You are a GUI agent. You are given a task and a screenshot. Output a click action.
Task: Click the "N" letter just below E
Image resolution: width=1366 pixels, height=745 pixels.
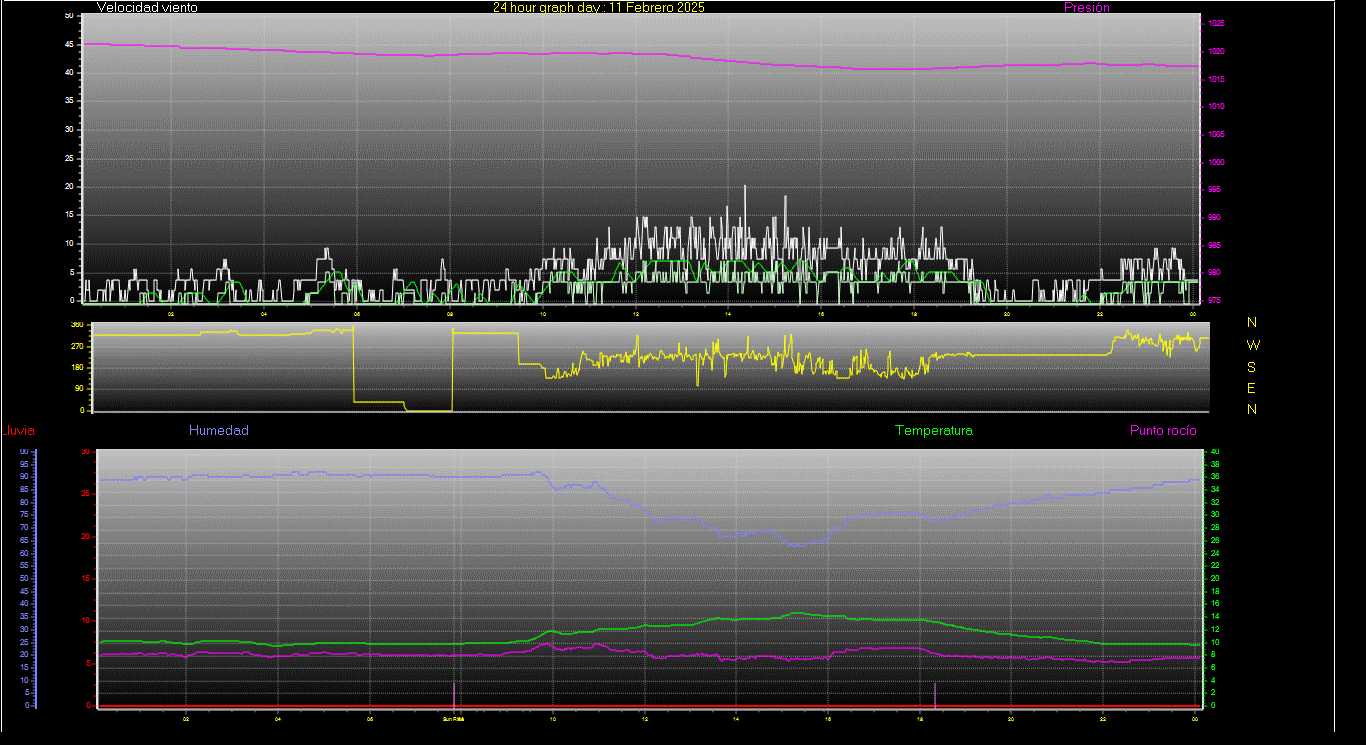[1252, 409]
